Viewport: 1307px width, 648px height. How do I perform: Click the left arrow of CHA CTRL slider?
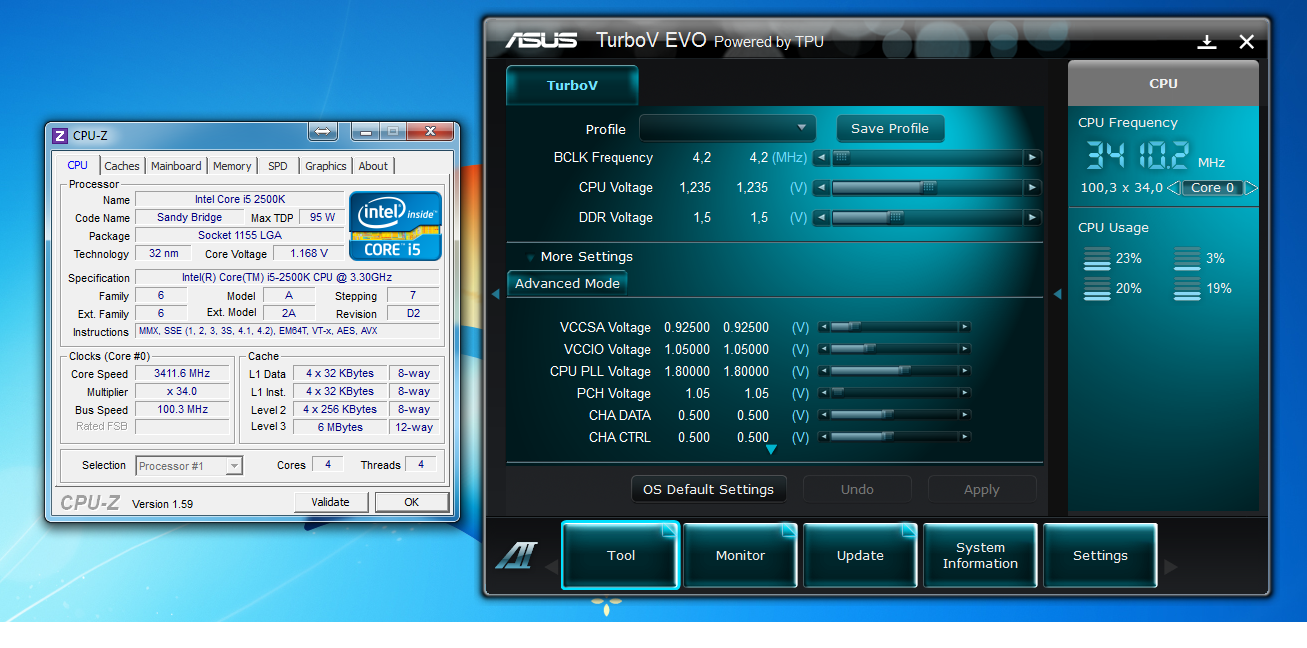pyautogui.click(x=823, y=437)
